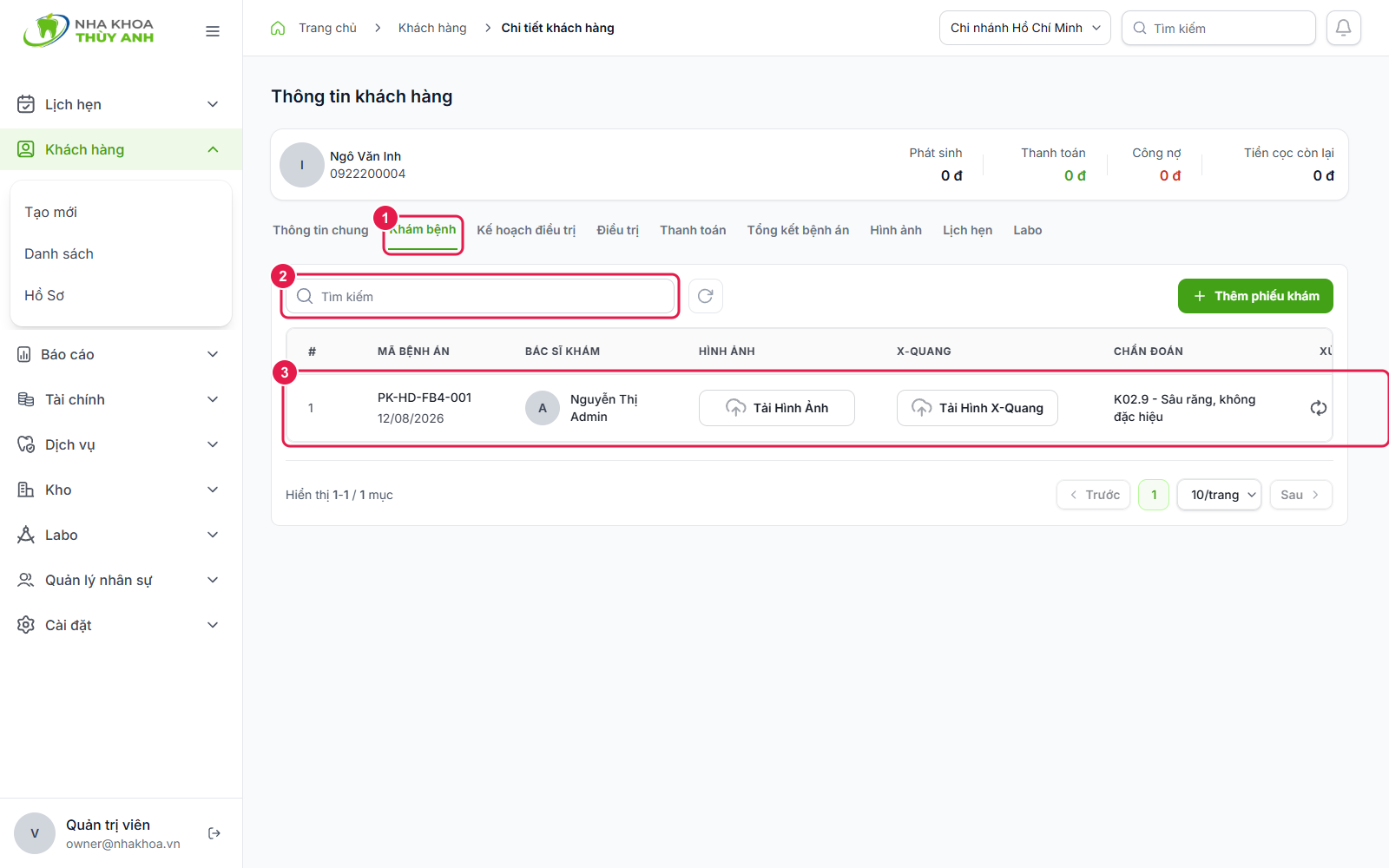1389x868 pixels.
Task: Open the Chi nhánh Hồ Chí Minh dropdown
Action: click(1024, 28)
